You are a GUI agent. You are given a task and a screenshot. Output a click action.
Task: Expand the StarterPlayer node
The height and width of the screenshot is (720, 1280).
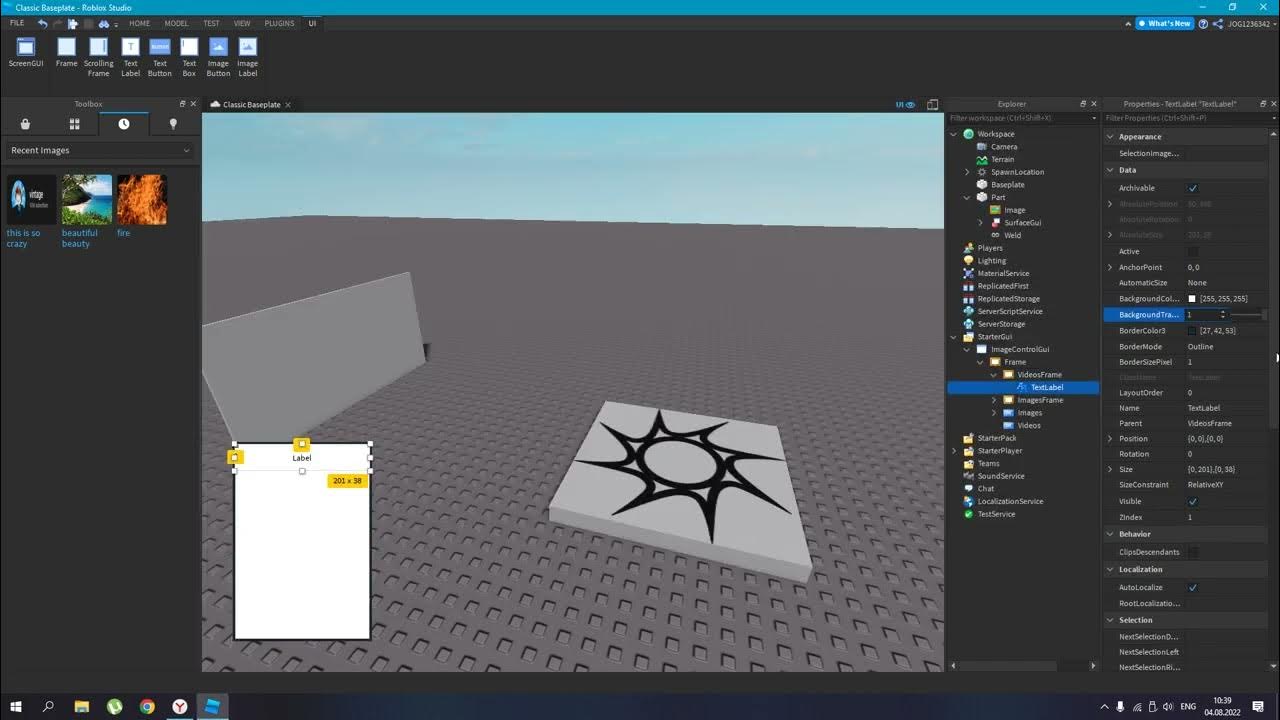tap(954, 451)
